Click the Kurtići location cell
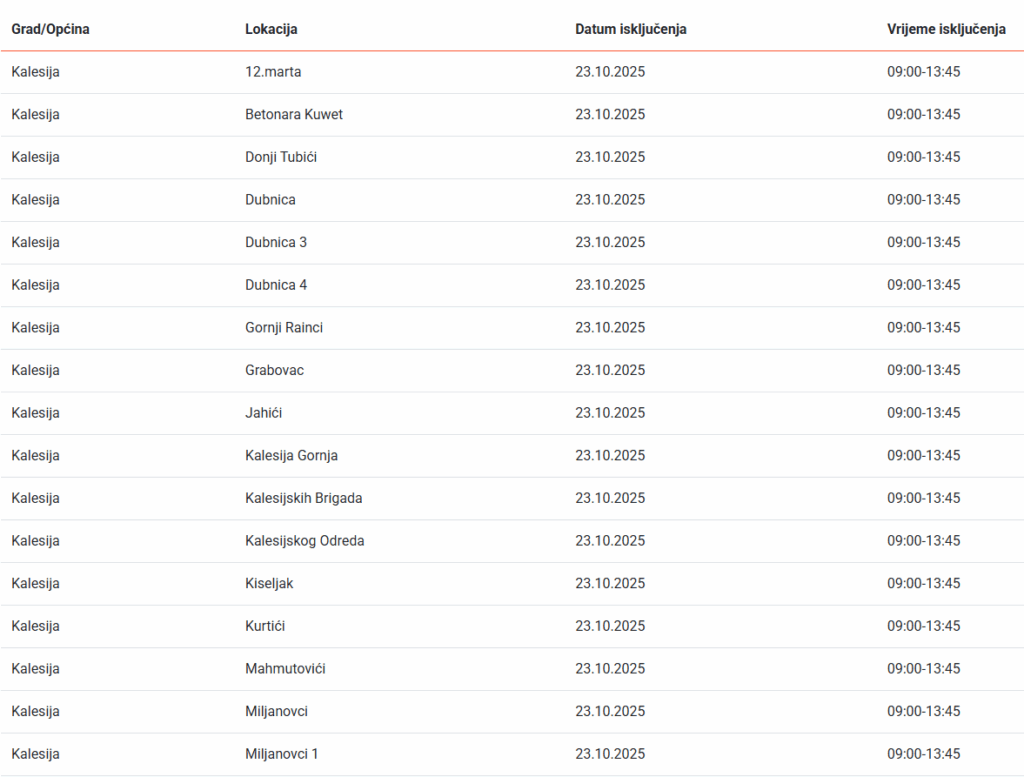 pos(265,626)
